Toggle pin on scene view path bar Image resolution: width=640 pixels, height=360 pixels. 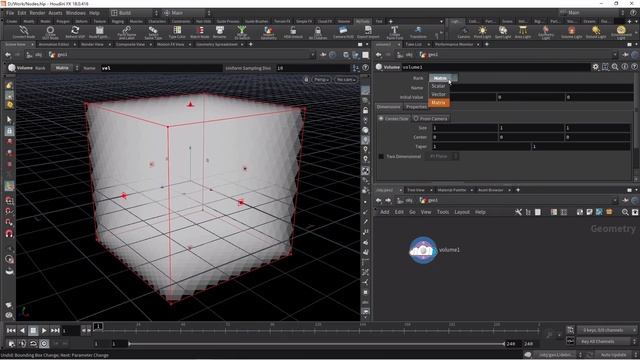[323, 55]
